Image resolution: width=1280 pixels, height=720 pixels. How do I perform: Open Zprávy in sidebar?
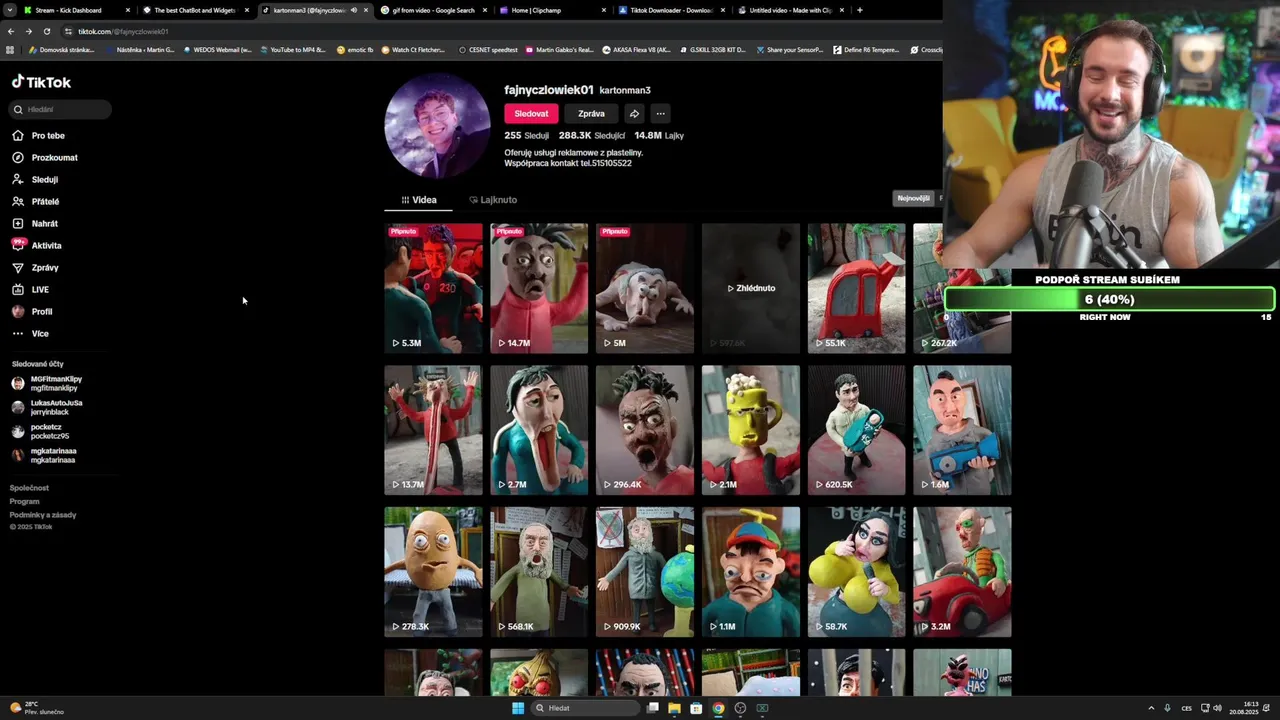[x=37, y=268]
